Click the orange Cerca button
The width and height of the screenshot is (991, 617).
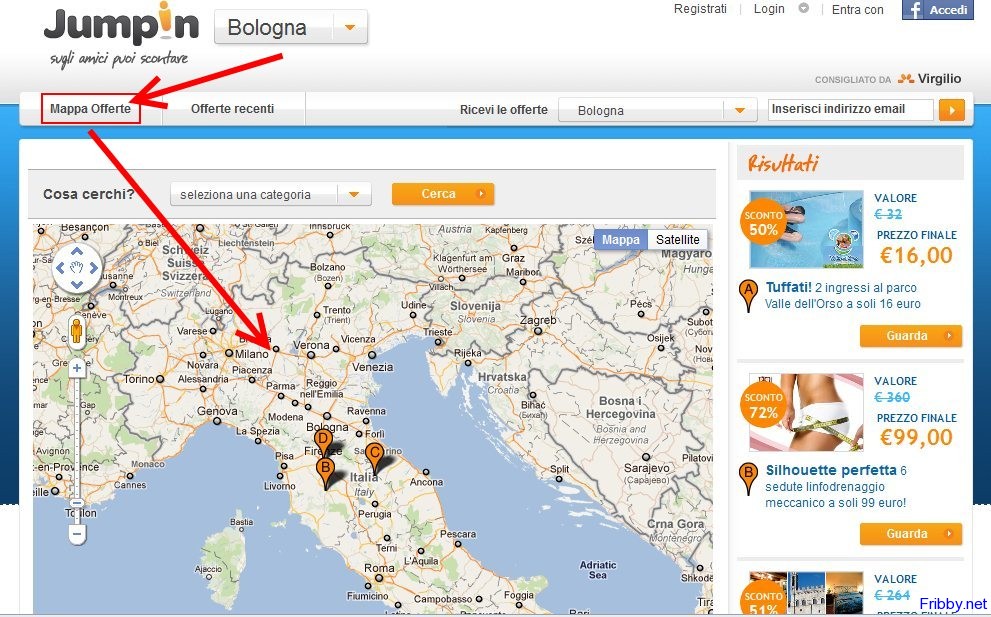coord(442,194)
